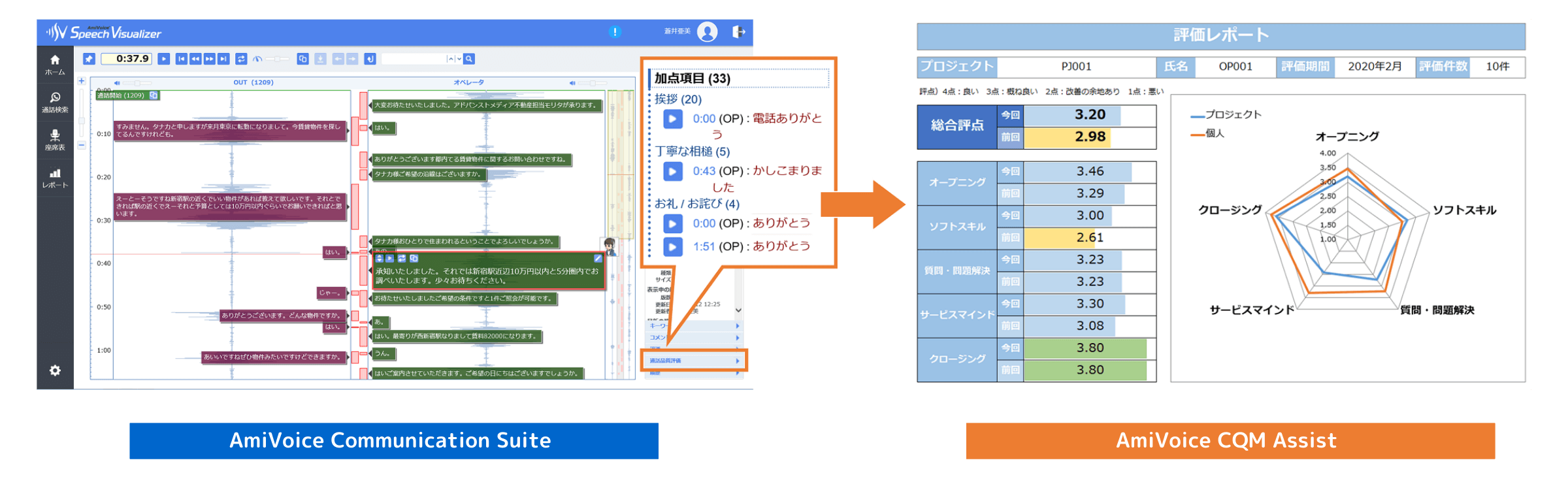Expand the 通話品質評価 panel section
Viewport: 1568px width, 490px height.
click(694, 361)
